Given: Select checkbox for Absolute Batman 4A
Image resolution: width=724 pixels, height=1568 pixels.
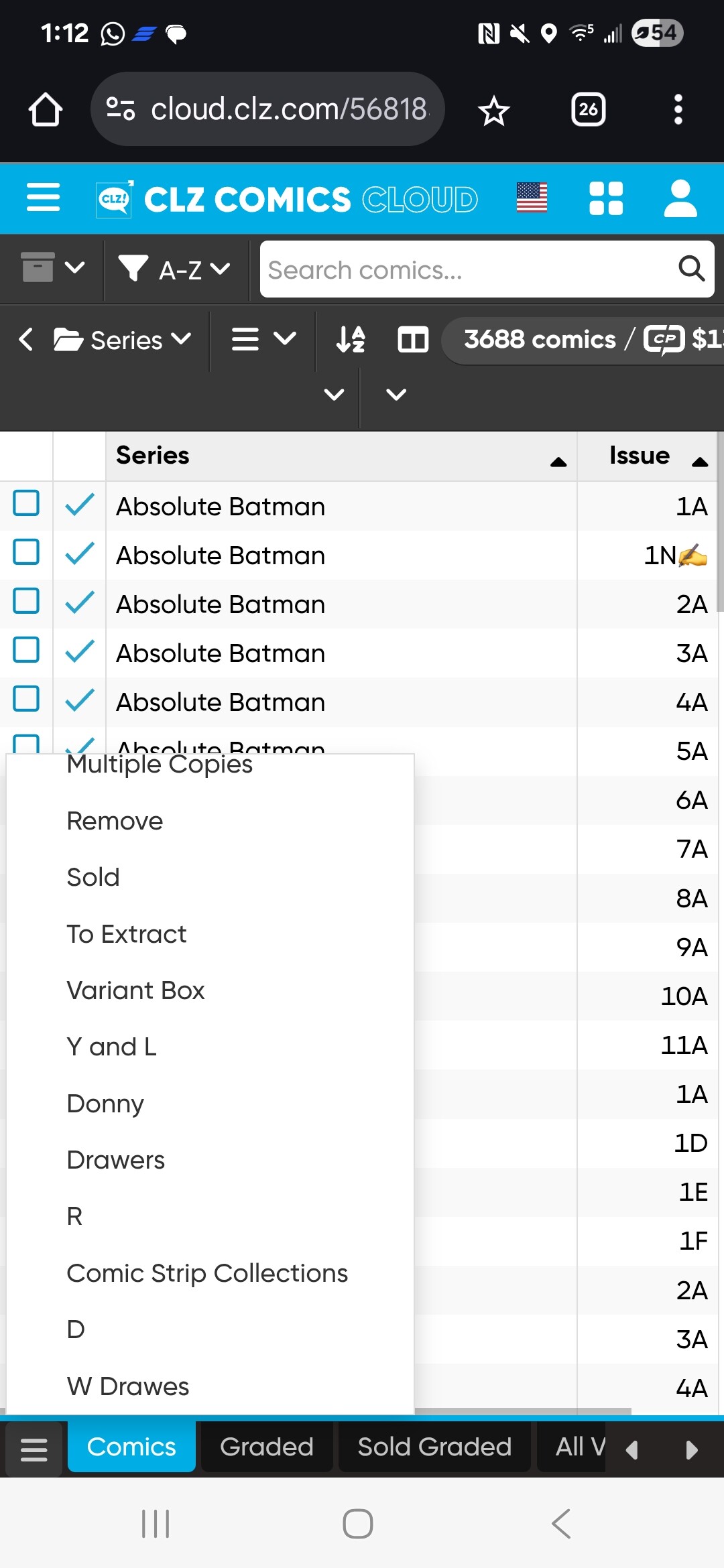Looking at the screenshot, I should [x=26, y=700].
